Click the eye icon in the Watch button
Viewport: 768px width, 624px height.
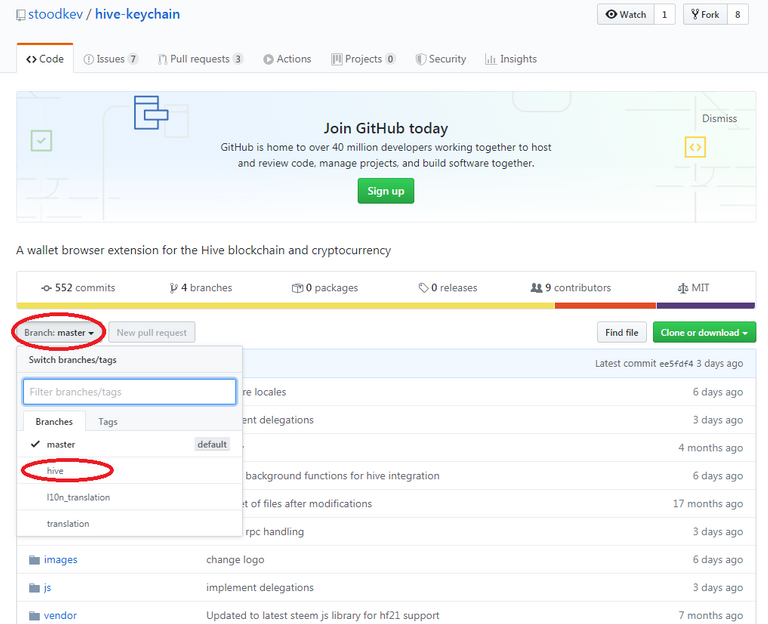click(611, 14)
